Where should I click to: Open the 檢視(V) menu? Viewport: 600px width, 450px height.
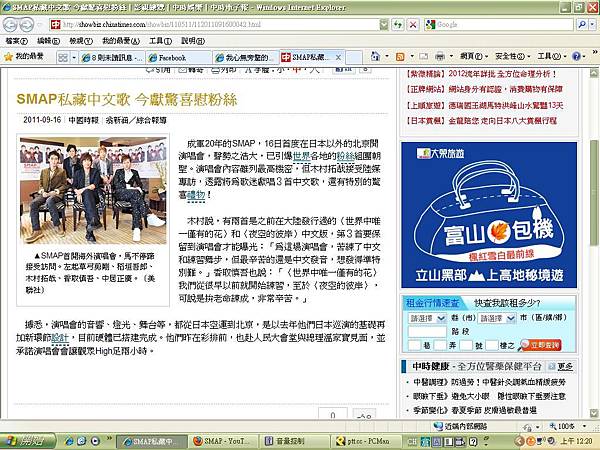tap(81, 41)
